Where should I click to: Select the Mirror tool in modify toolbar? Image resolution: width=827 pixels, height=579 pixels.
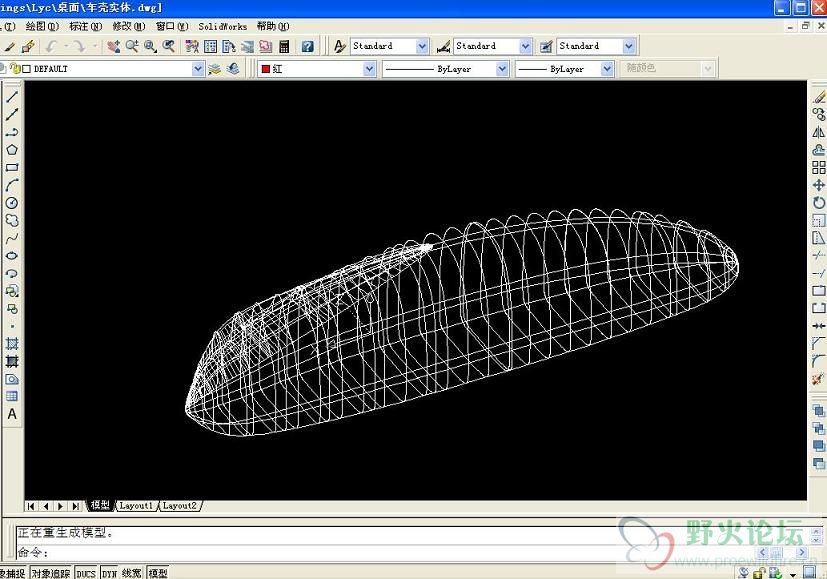click(x=819, y=132)
